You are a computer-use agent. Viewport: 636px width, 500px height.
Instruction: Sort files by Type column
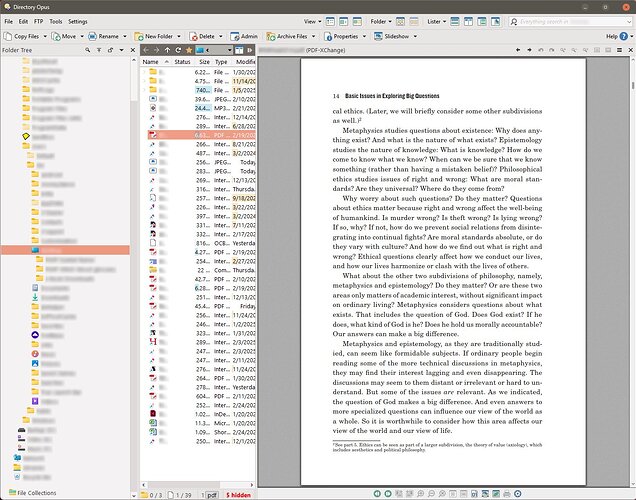pyautogui.click(x=221, y=62)
